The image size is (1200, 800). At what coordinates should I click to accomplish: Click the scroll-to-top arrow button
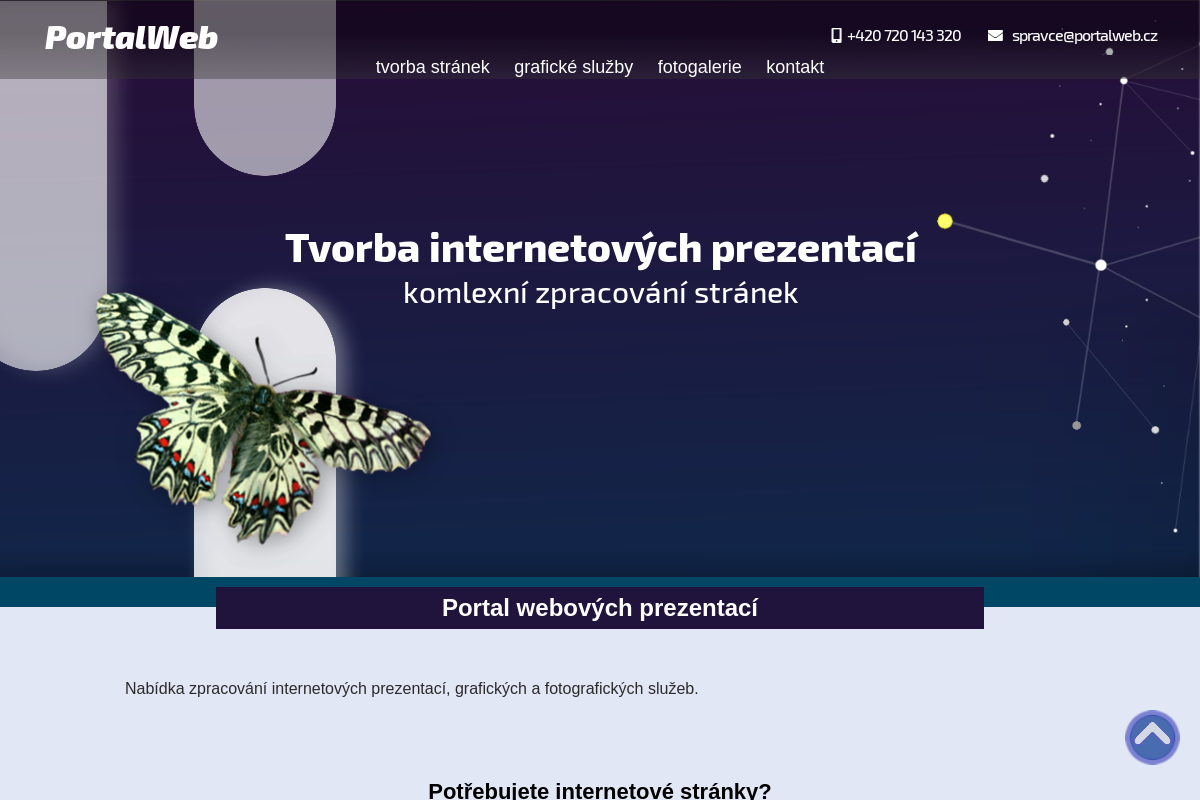[1152, 737]
